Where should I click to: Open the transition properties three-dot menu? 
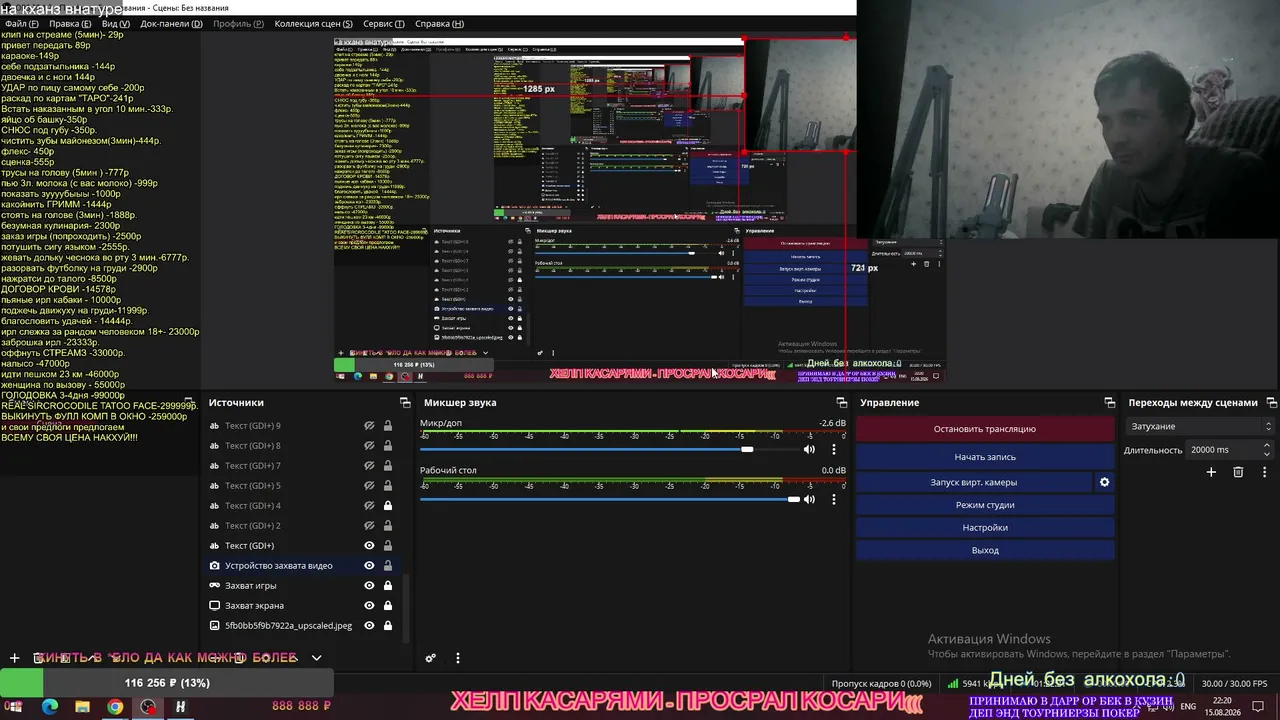[1265, 472]
